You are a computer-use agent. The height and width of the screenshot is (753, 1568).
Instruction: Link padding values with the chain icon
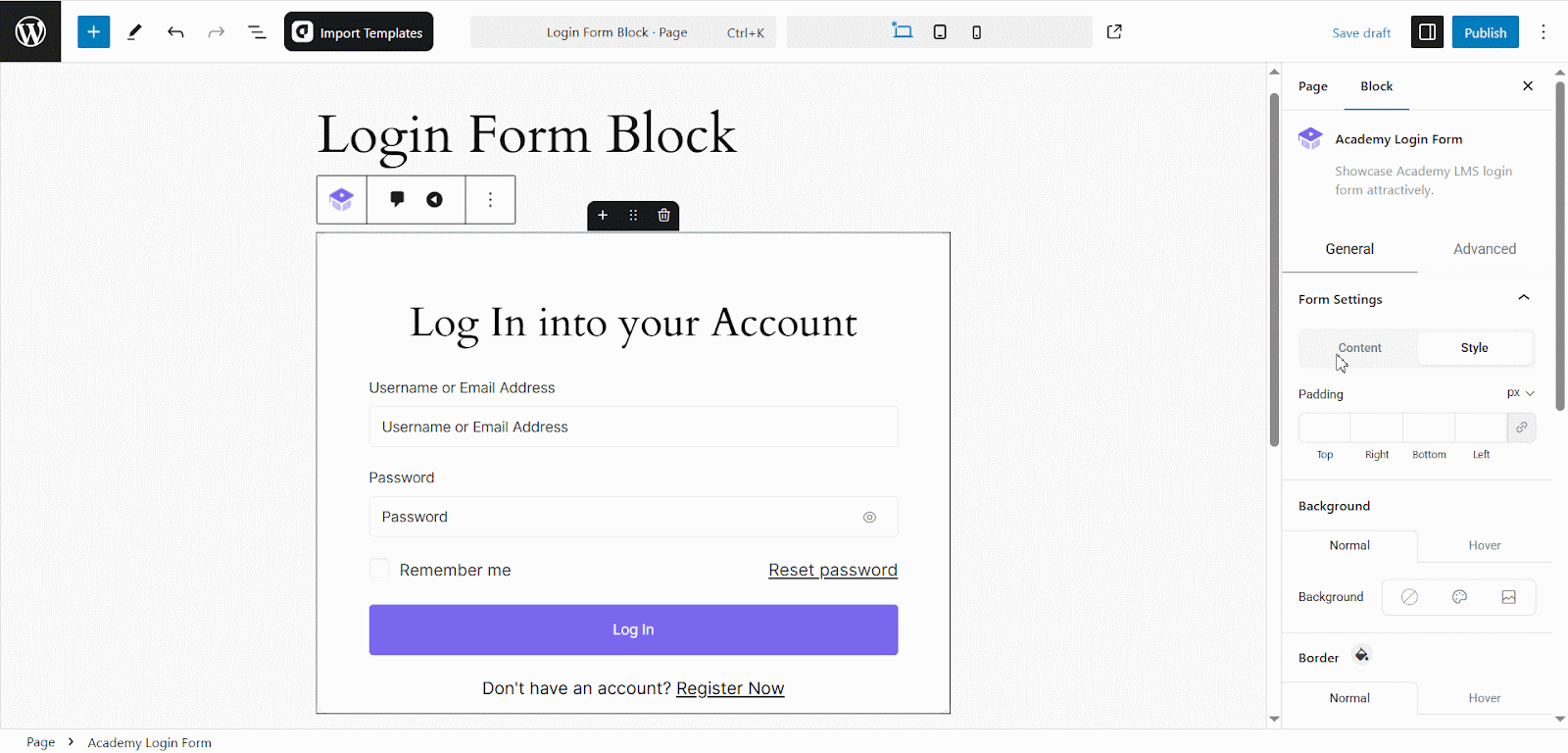pos(1521,427)
